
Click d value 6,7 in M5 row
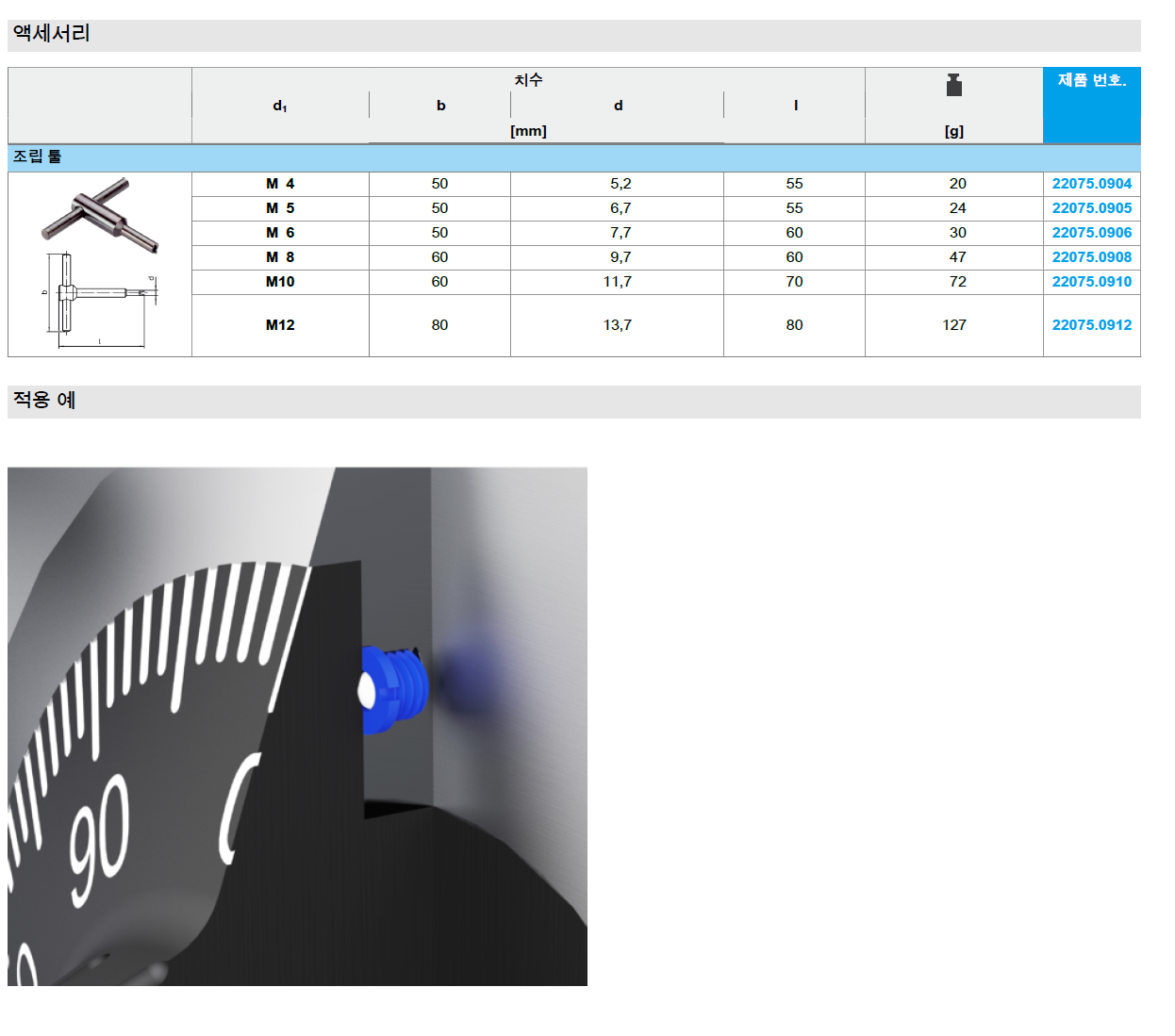[621, 208]
